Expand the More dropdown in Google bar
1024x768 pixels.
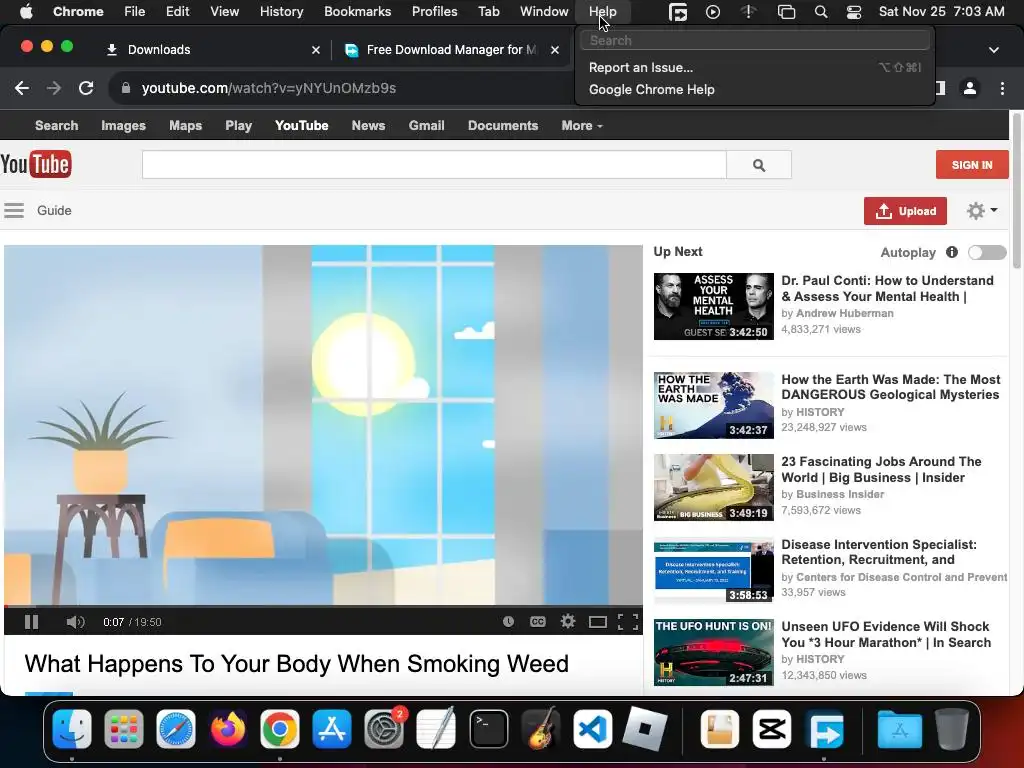coord(581,125)
